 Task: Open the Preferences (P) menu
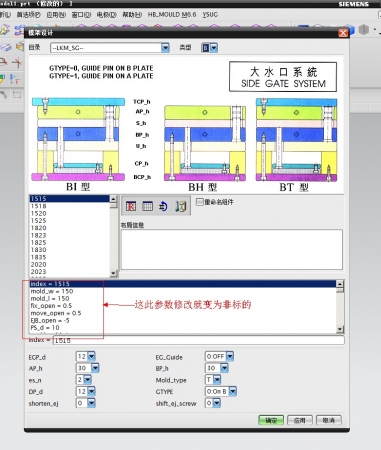point(29,15)
